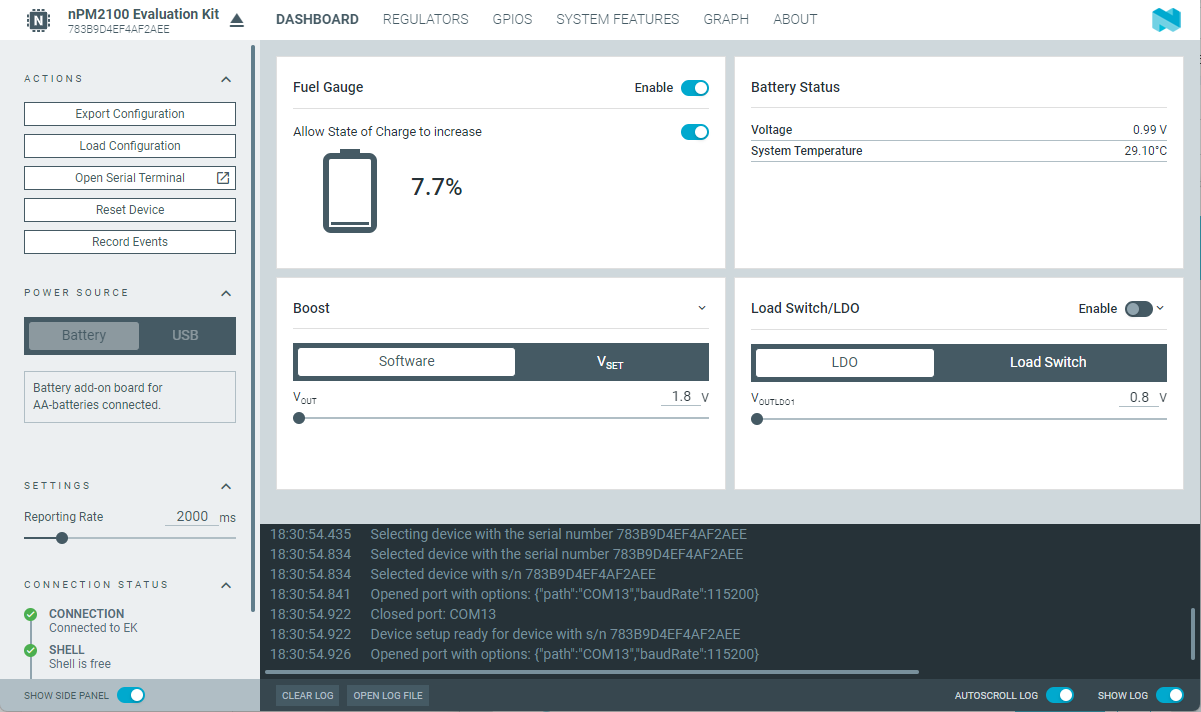Edit the Reporting Rate value field

point(190,517)
